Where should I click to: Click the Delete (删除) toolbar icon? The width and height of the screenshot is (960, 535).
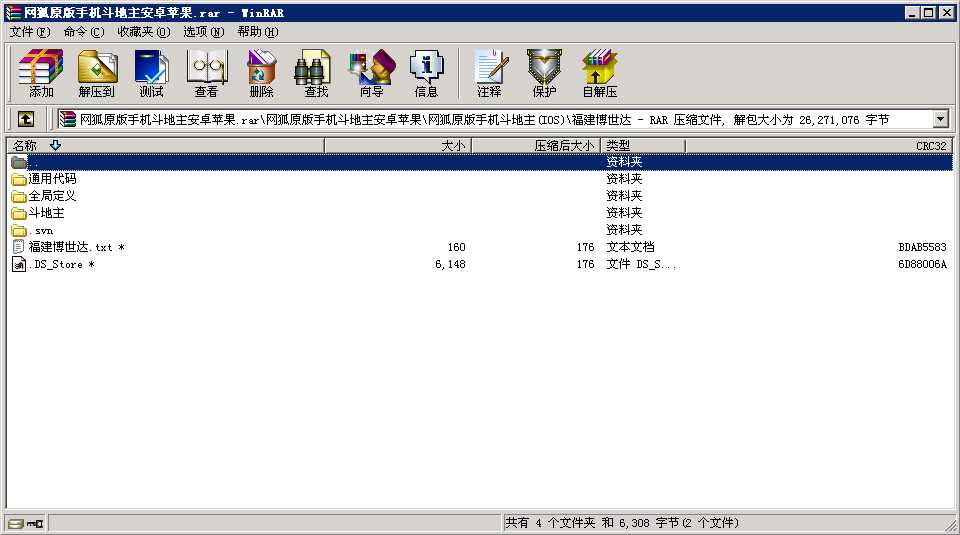click(261, 73)
